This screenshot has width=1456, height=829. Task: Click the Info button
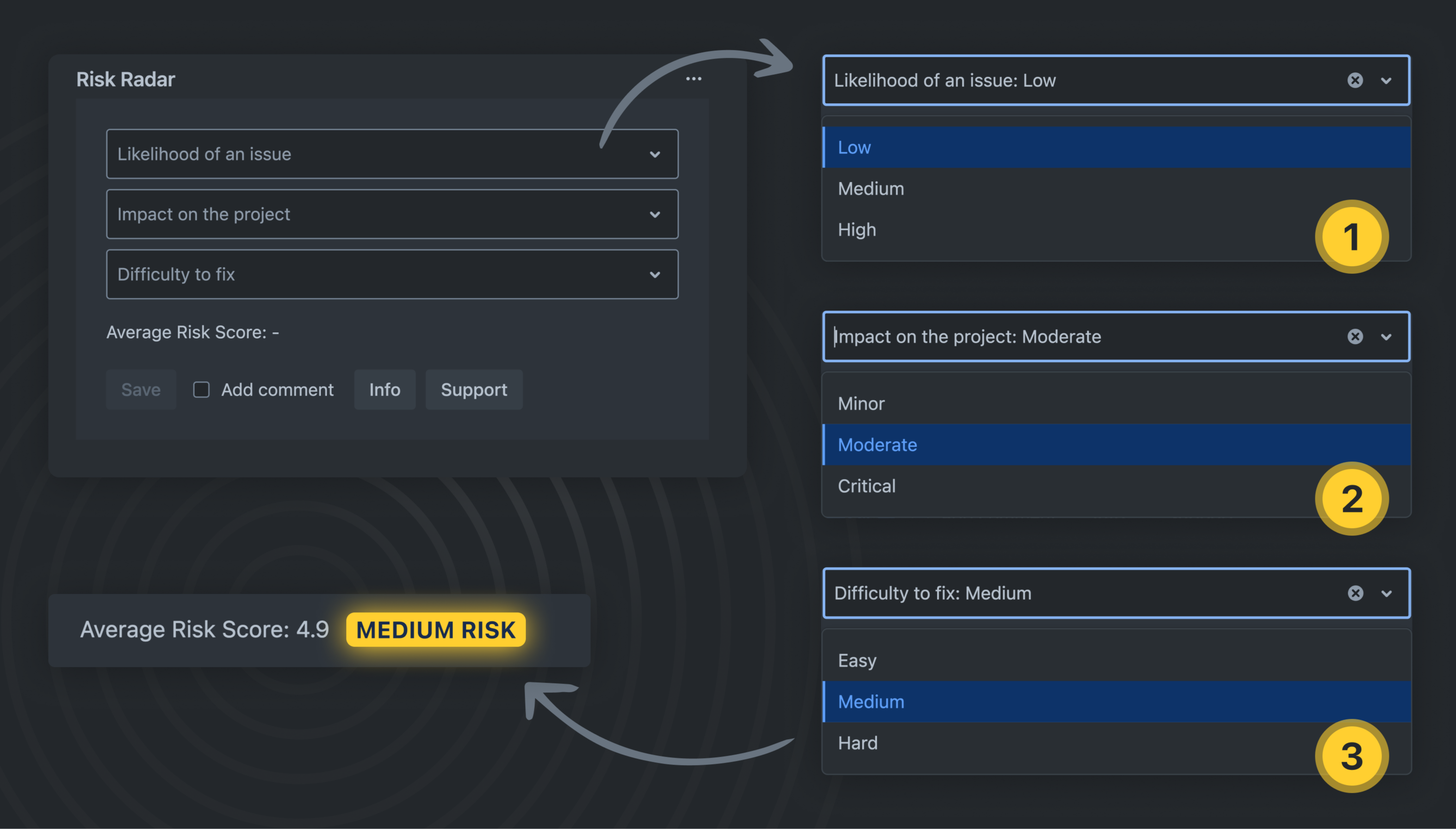click(384, 389)
